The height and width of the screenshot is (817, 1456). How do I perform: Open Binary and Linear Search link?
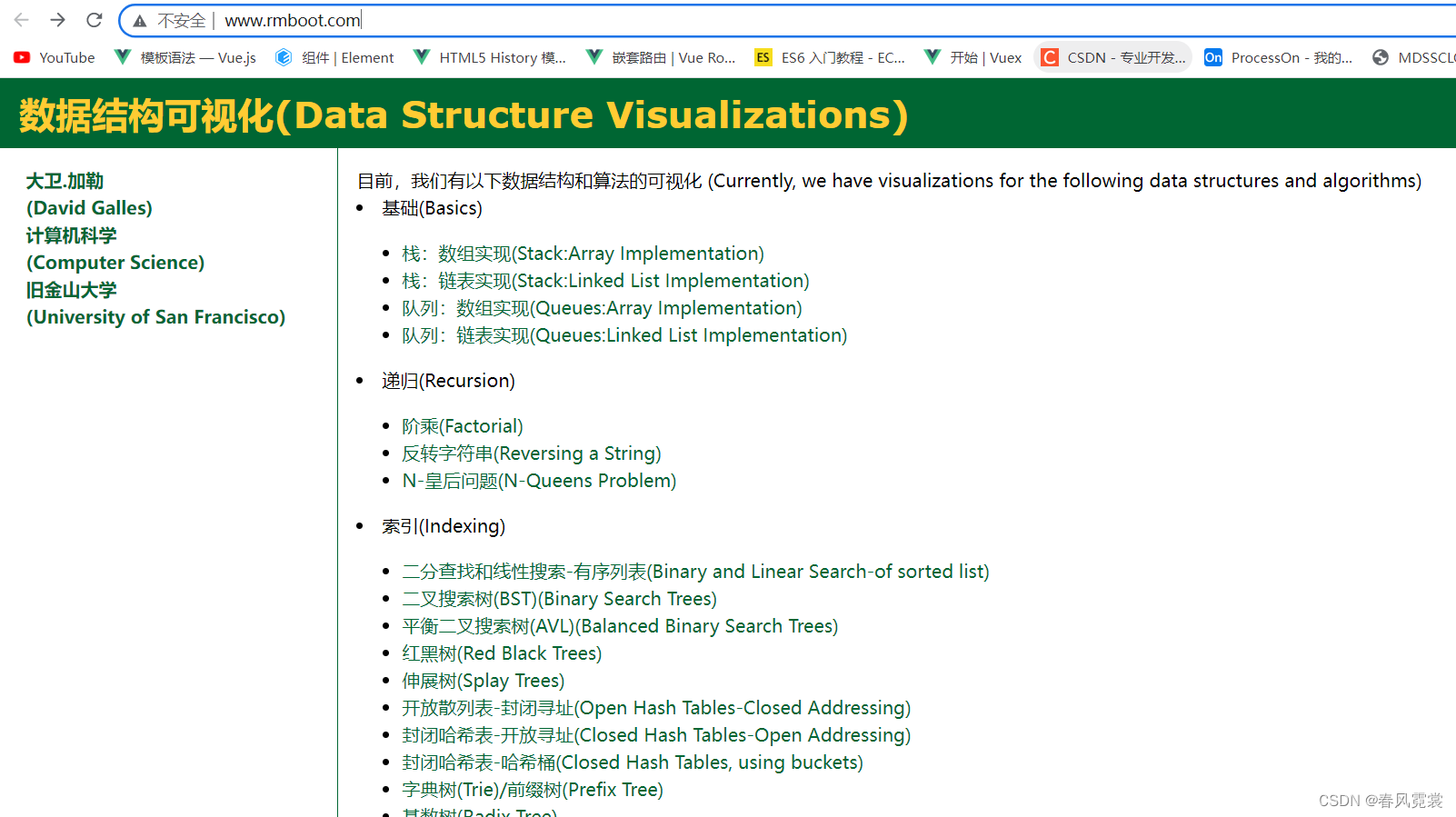[x=696, y=572]
